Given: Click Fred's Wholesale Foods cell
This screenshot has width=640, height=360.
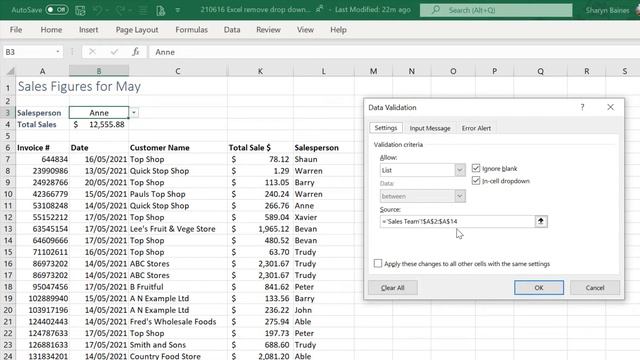Looking at the screenshot, I should coord(178,322).
